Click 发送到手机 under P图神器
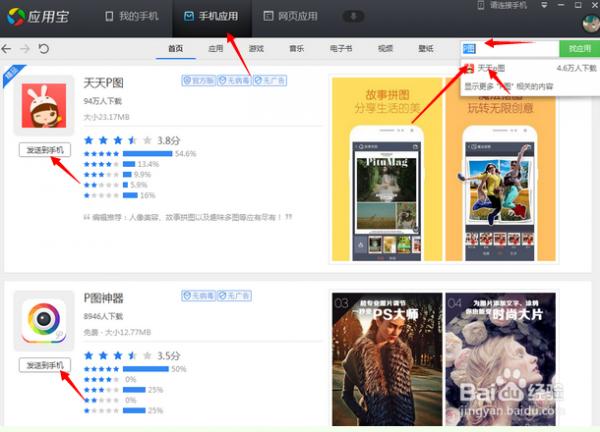This screenshot has height=432, width=600. point(45,365)
